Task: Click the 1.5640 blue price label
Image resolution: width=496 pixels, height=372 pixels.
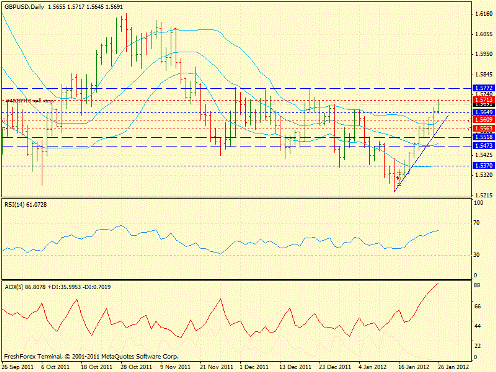Action: tap(483, 113)
